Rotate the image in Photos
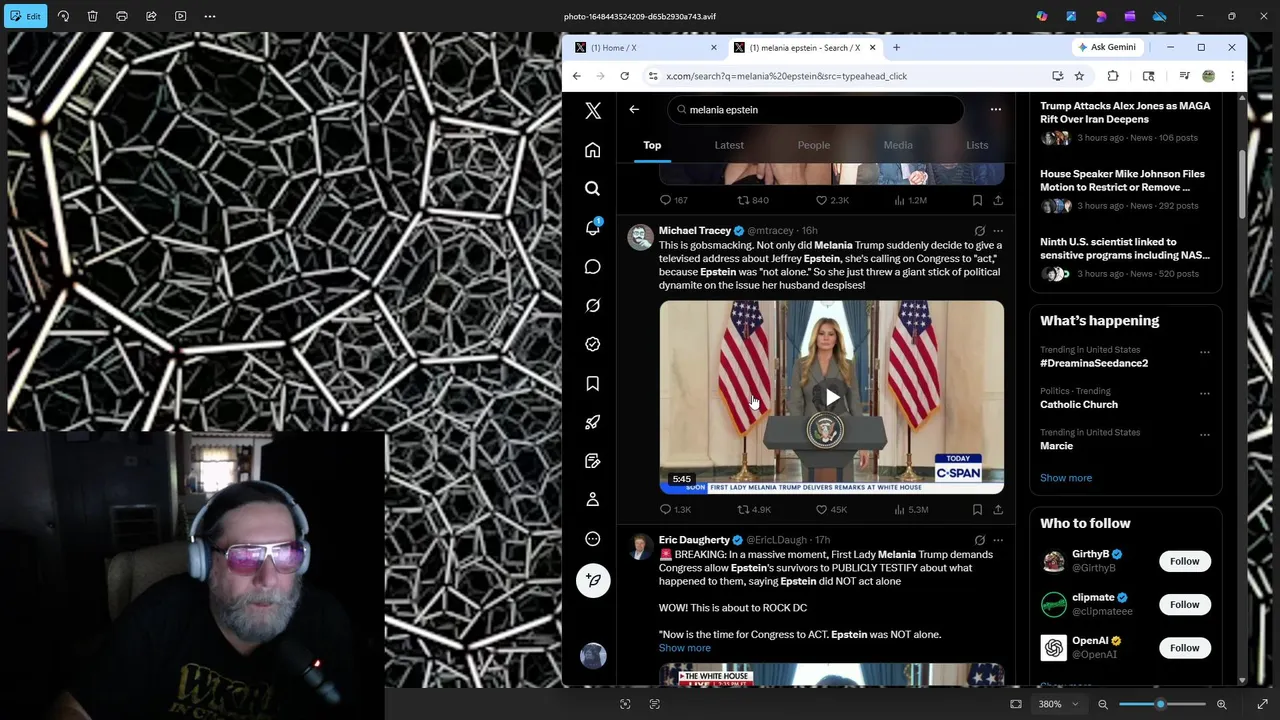Viewport: 1280px width, 720px height. coord(63,16)
